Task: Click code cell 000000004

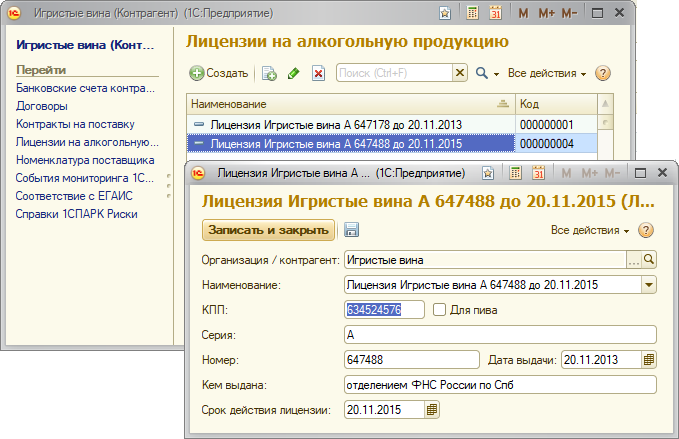Action: pyautogui.click(x=556, y=144)
